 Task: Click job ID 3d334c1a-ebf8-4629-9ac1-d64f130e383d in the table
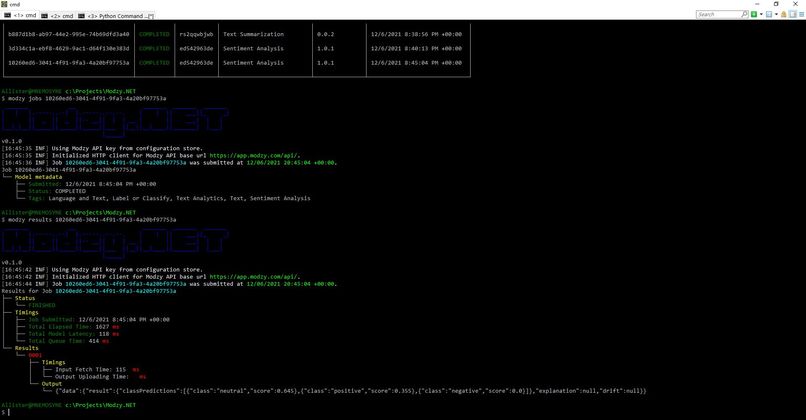tap(69, 48)
